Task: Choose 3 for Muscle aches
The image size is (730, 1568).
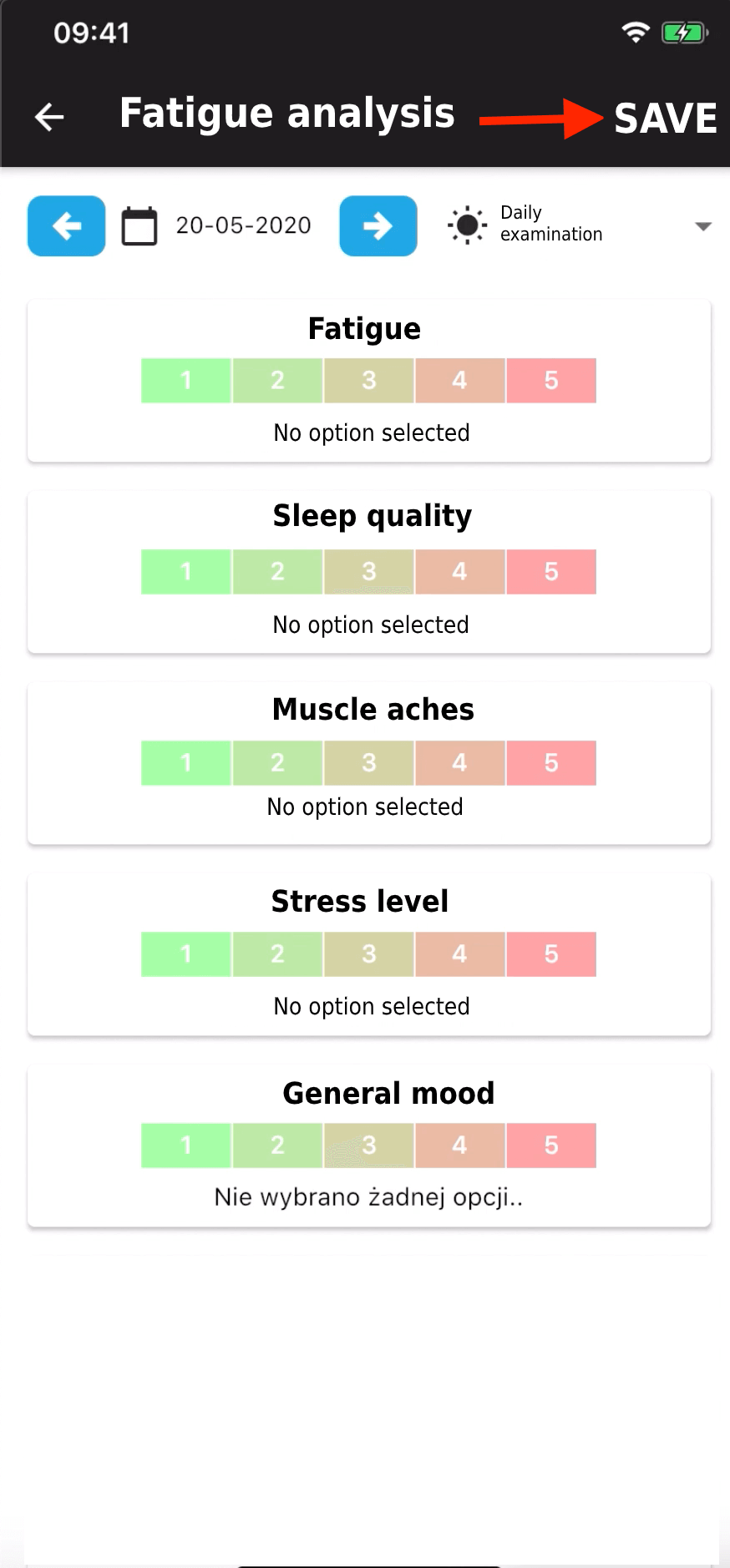Action: (x=369, y=763)
